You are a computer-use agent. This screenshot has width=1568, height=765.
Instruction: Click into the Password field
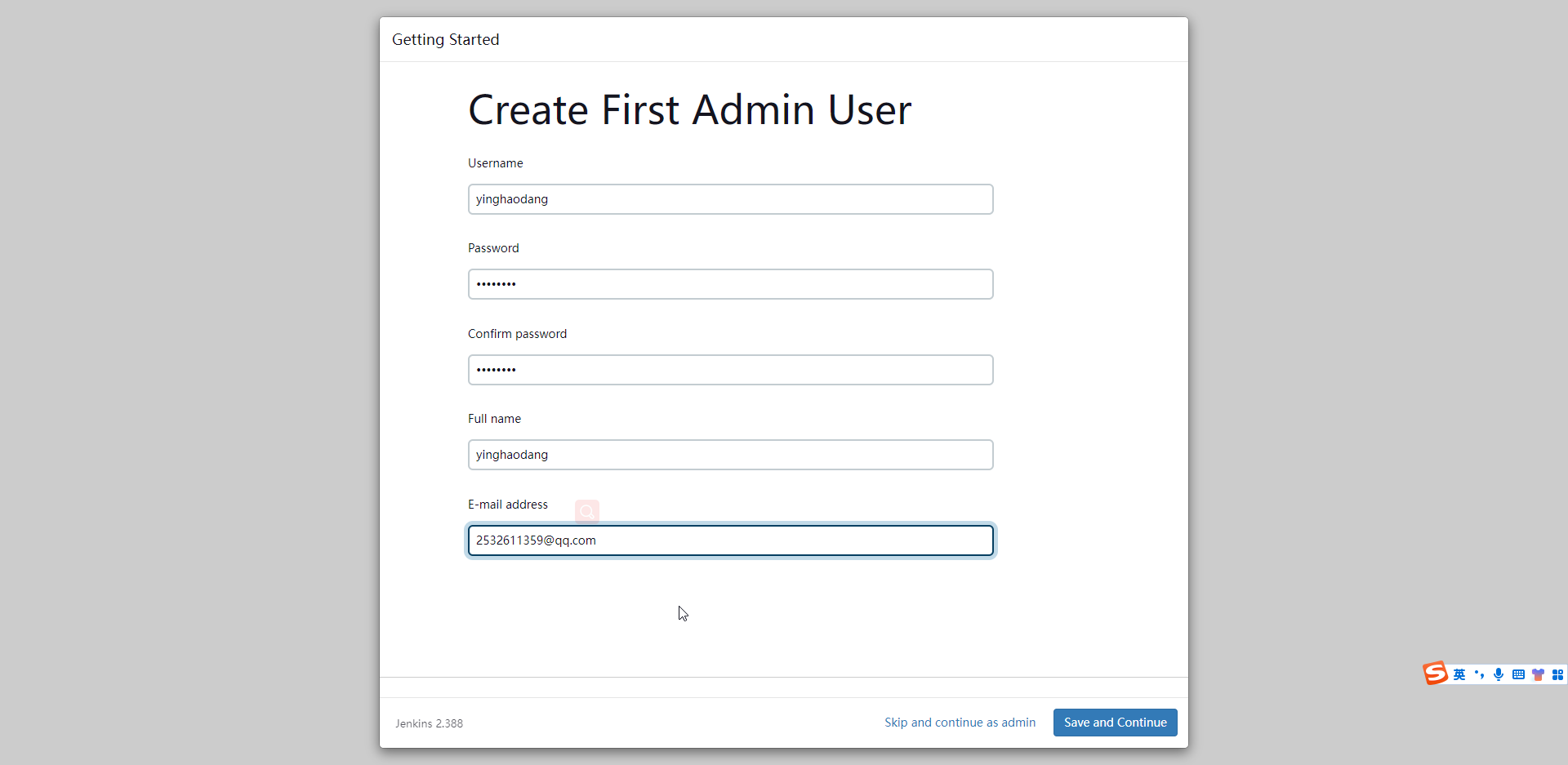730,284
